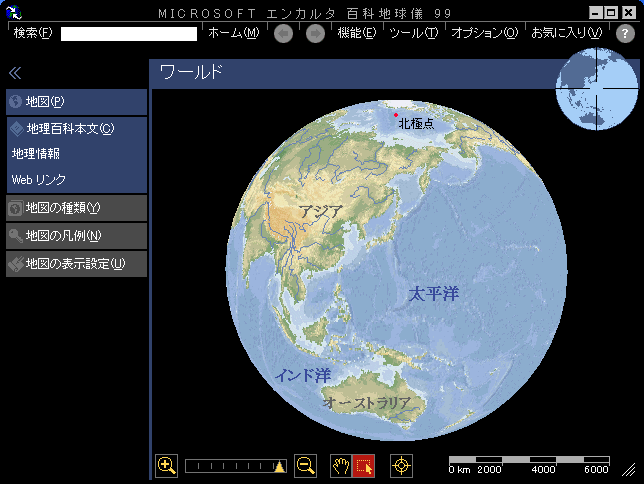Click the zoom level slider thumb
The height and width of the screenshot is (484, 644).
pos(280,466)
